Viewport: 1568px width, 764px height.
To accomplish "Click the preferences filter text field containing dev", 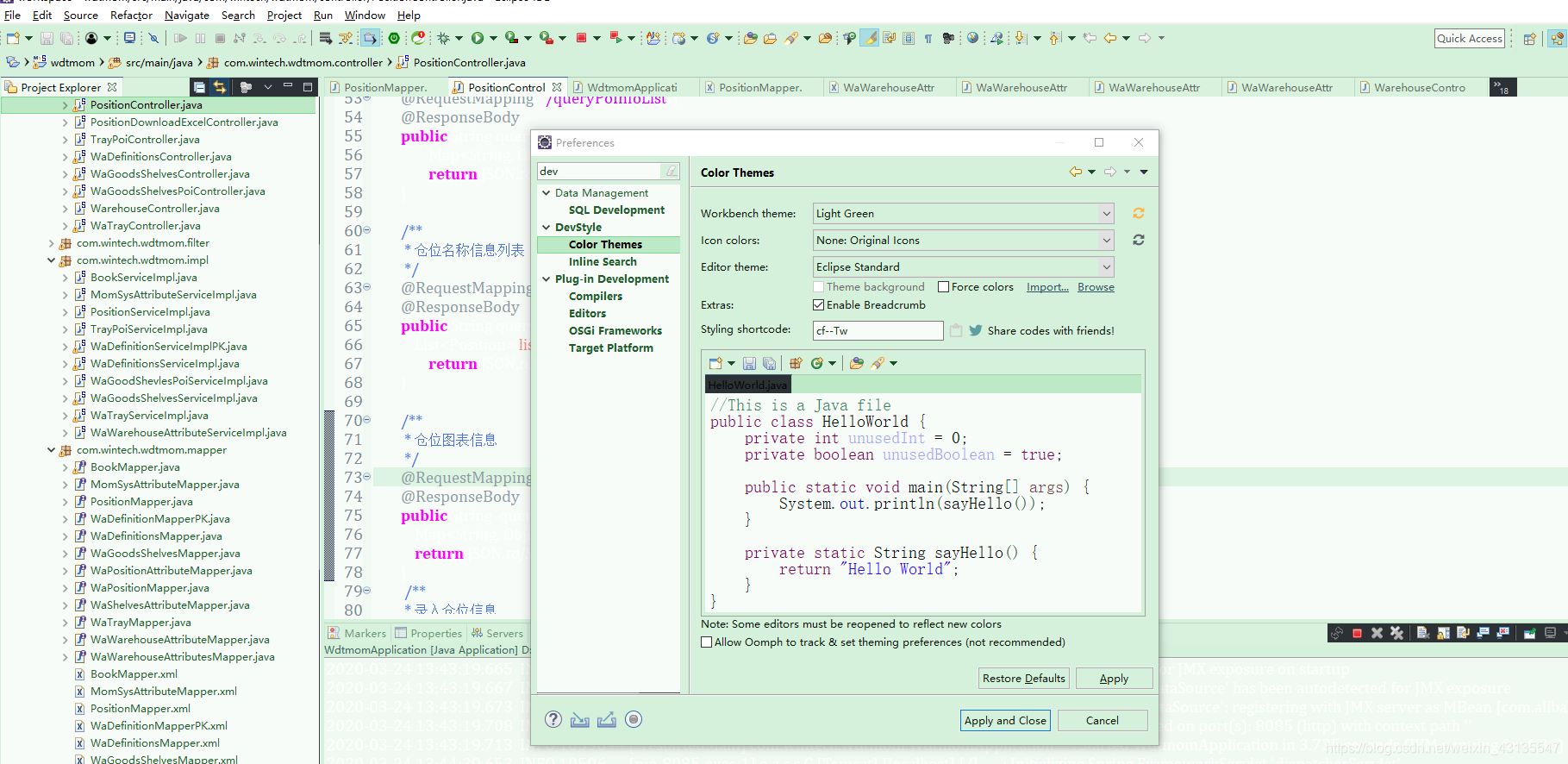I will [600, 171].
